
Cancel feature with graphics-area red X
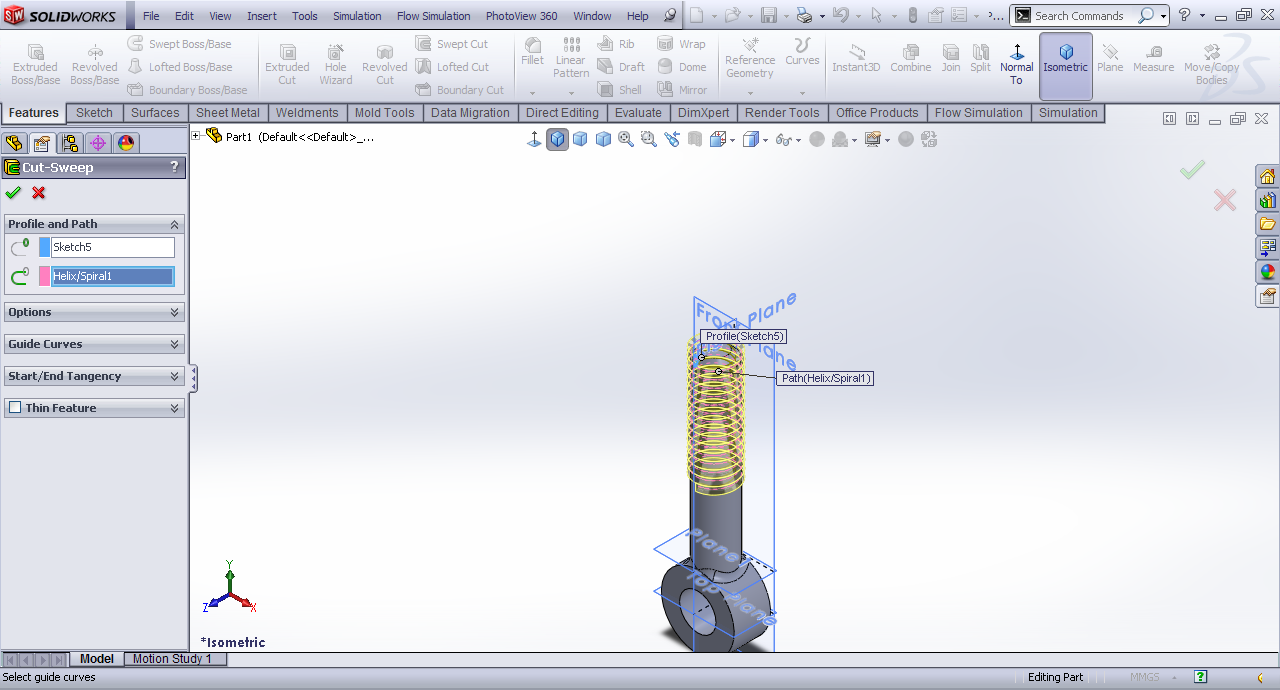tap(1225, 201)
